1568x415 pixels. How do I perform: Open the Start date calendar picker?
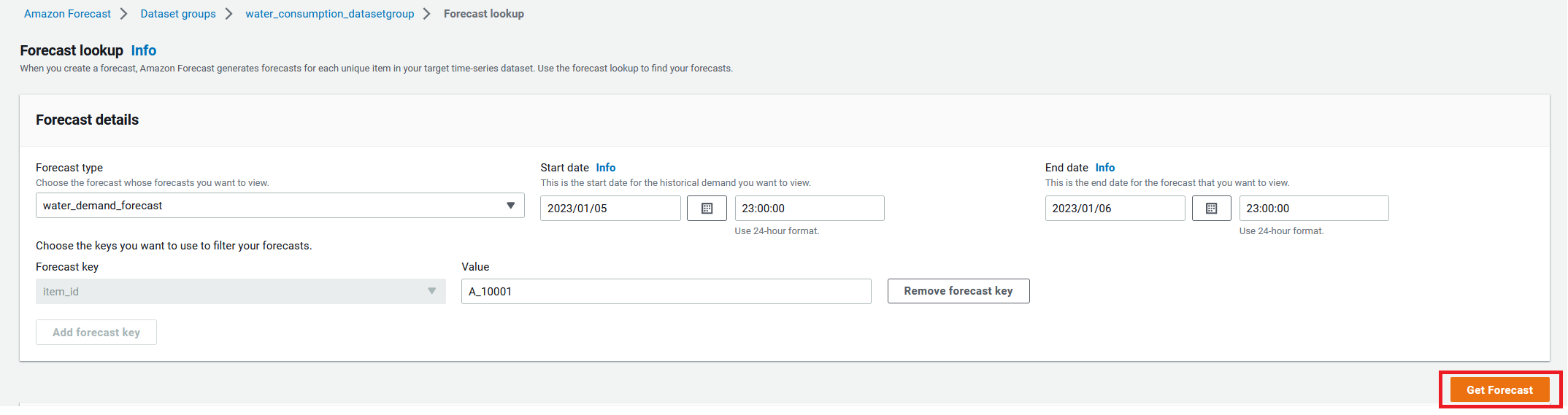[707, 209]
